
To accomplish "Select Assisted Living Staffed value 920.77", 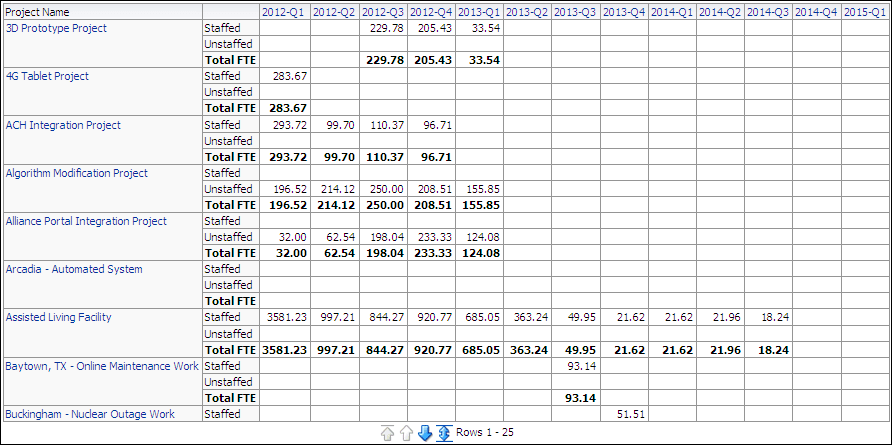I will point(435,317).
